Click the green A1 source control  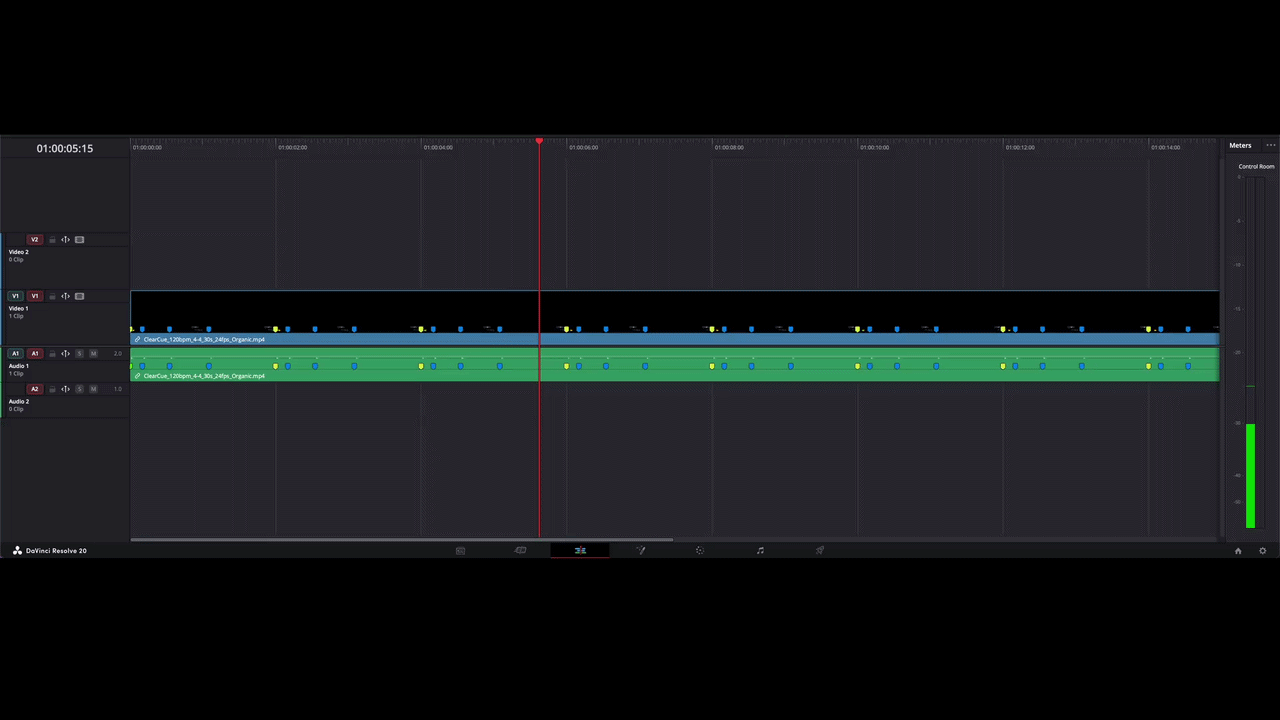15,353
